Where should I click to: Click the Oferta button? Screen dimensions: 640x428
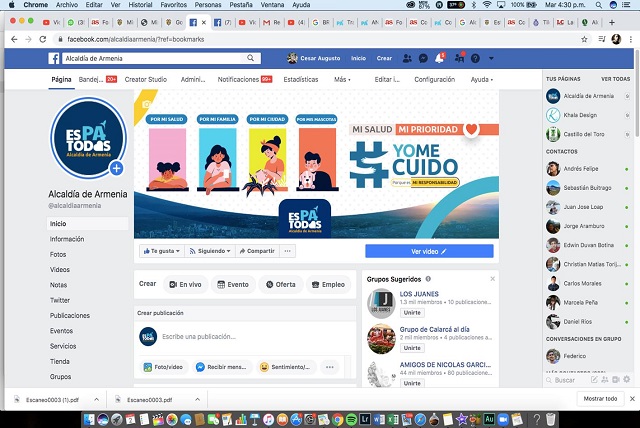(x=280, y=284)
